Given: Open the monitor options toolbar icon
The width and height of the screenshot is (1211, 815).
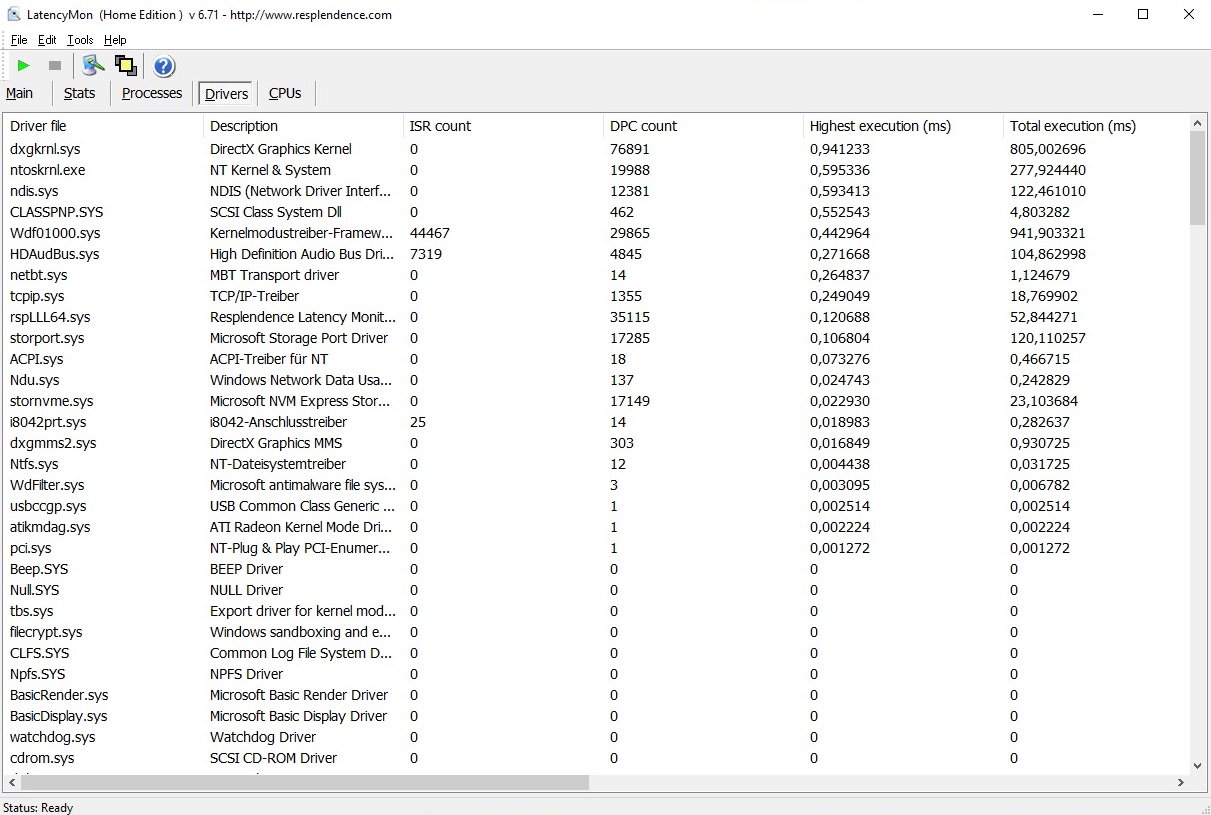Looking at the screenshot, I should (x=93, y=66).
